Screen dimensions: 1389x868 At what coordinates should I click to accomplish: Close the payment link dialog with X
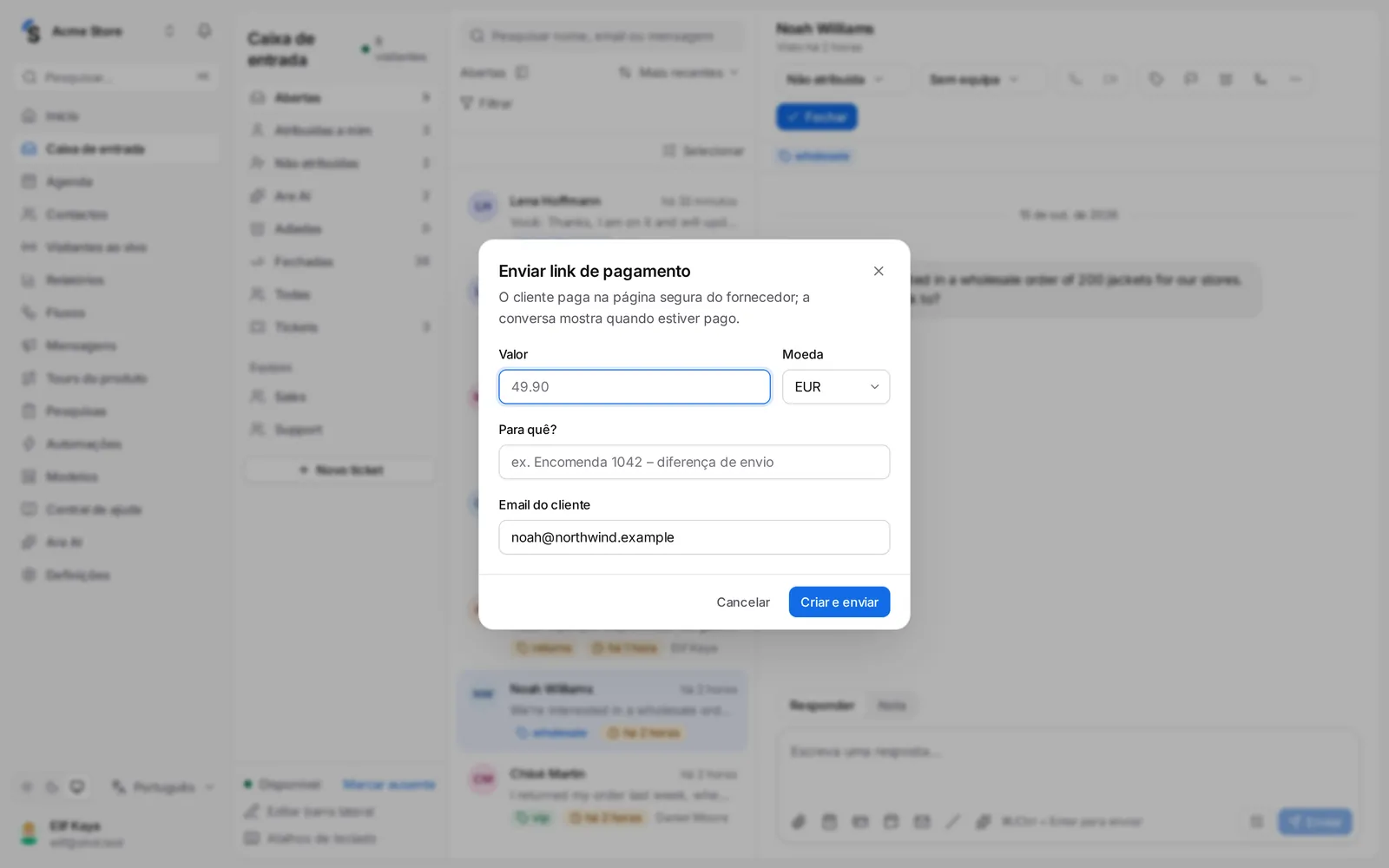click(x=879, y=271)
